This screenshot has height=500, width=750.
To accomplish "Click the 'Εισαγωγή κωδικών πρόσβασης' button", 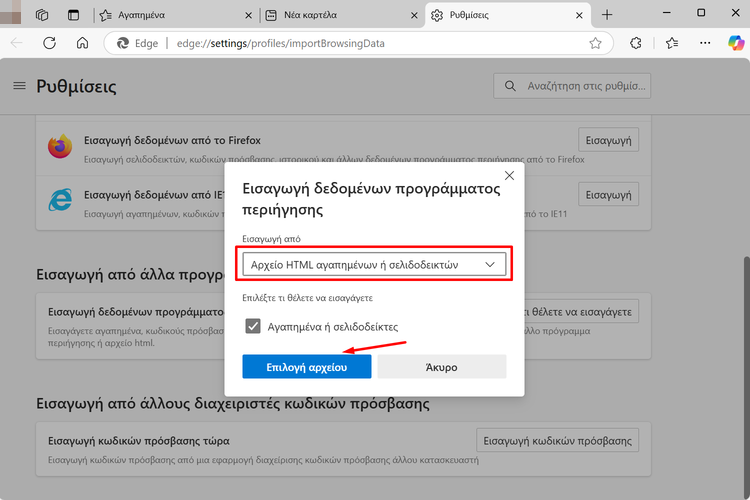I will click(x=557, y=440).
